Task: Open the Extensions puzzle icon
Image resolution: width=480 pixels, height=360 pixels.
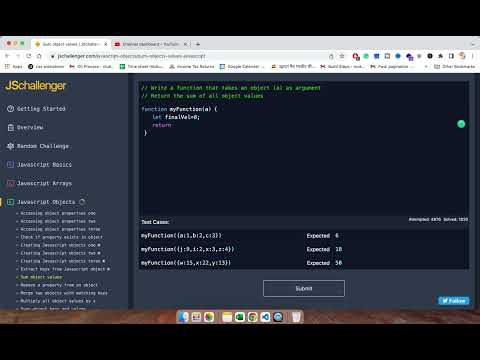Action: tap(441, 56)
